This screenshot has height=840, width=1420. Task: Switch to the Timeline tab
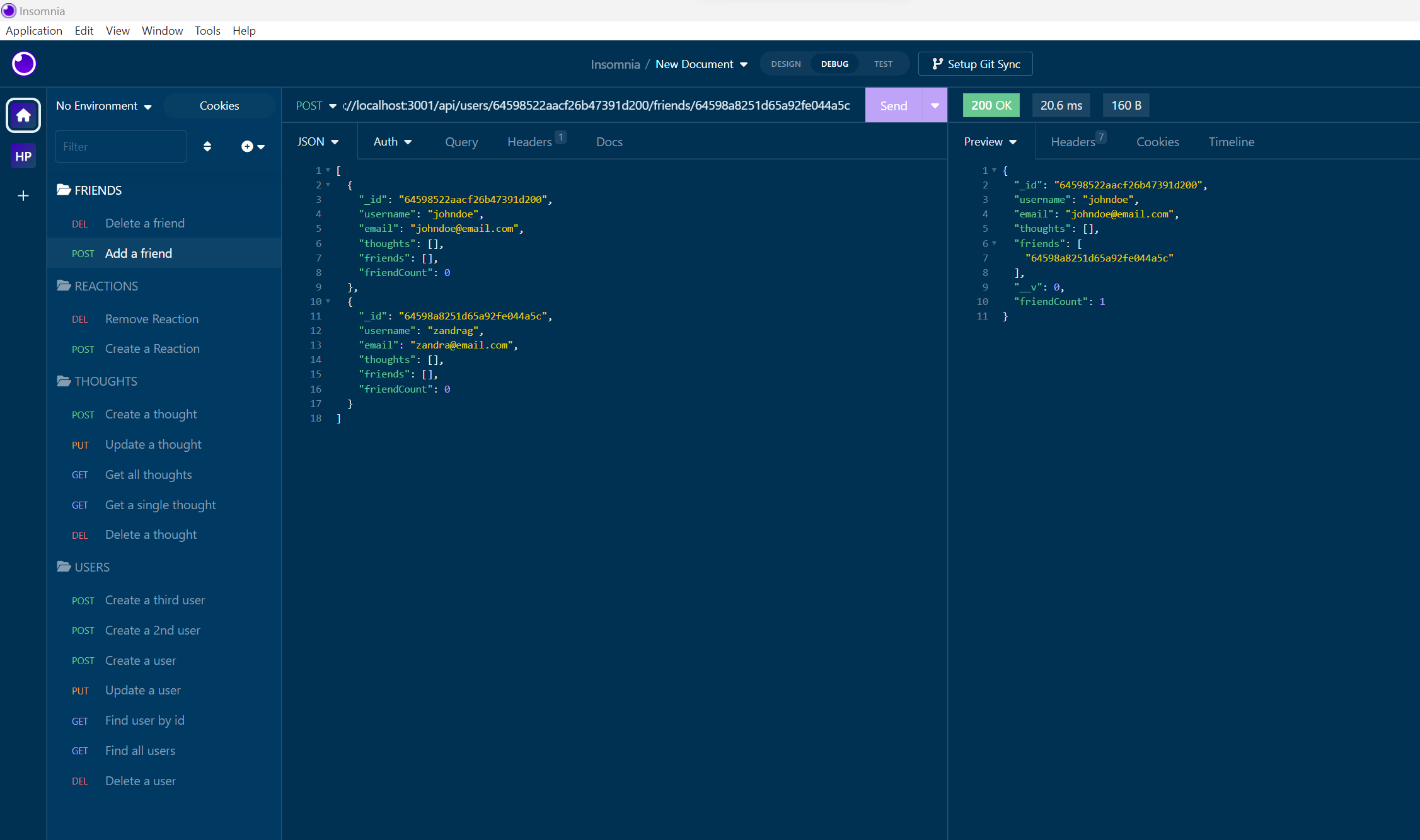[1231, 142]
